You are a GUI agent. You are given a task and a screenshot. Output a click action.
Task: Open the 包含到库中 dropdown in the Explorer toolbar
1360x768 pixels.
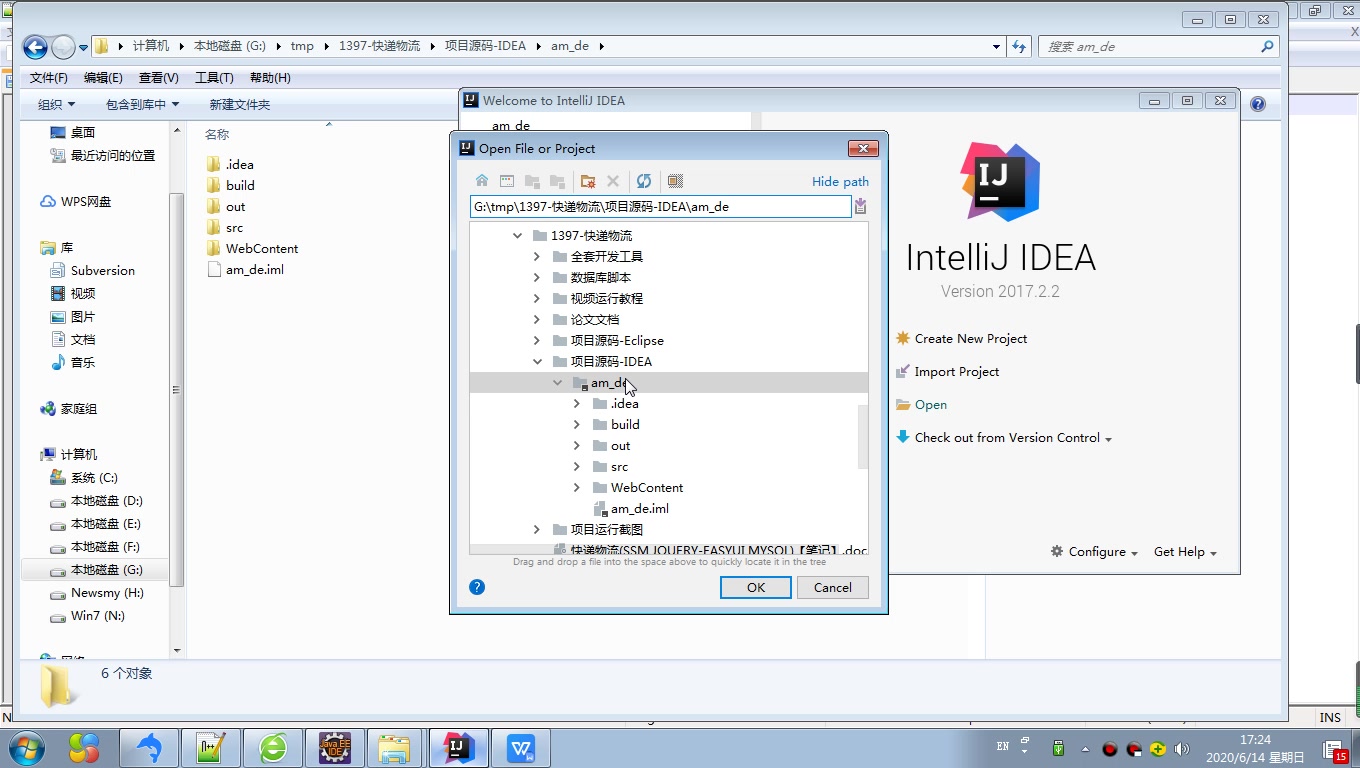point(142,104)
